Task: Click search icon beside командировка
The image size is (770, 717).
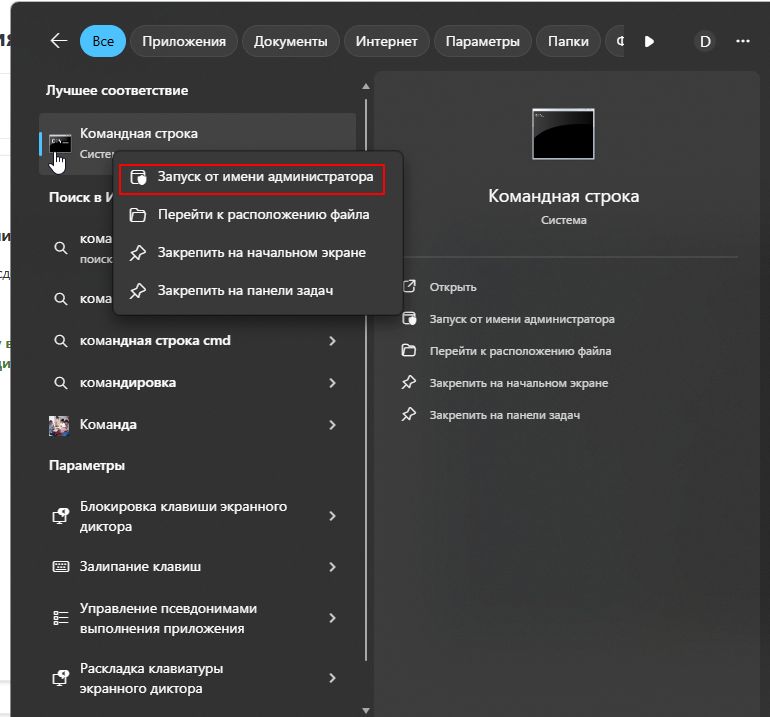Action: [x=60, y=383]
